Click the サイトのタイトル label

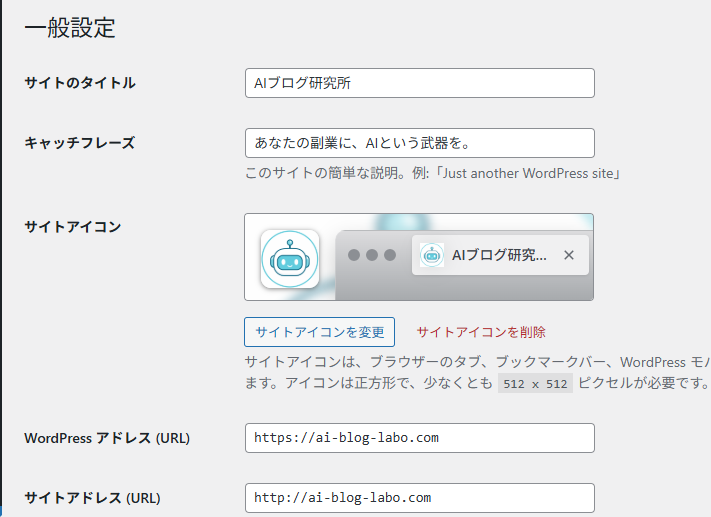click(x=80, y=83)
